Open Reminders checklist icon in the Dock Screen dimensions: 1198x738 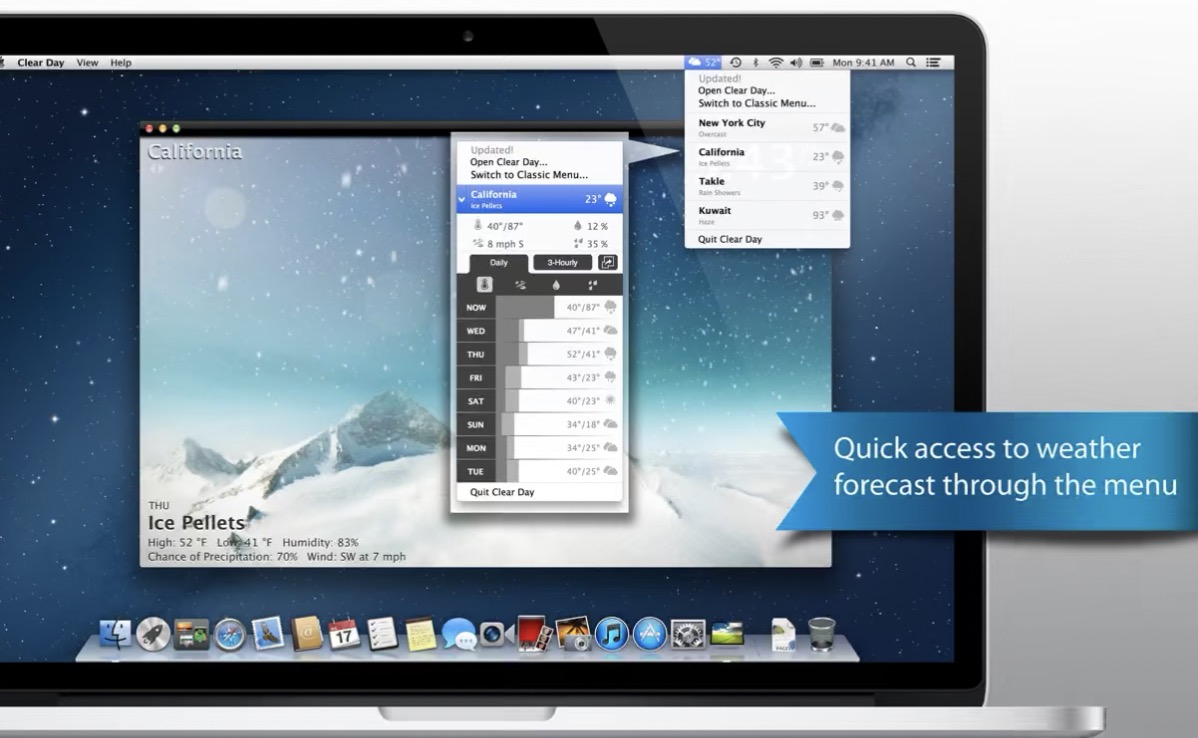tap(382, 634)
